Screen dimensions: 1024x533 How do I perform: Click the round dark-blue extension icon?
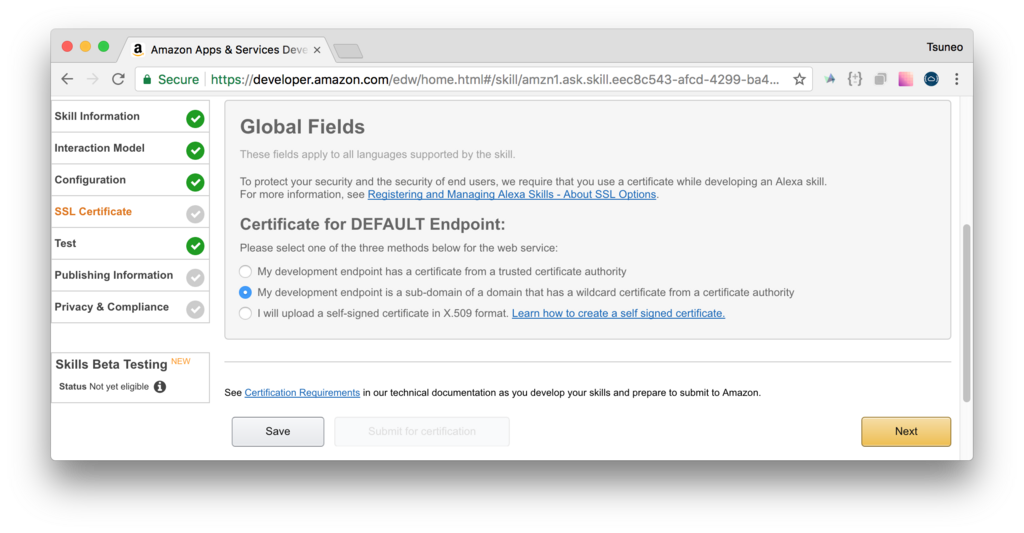931,79
